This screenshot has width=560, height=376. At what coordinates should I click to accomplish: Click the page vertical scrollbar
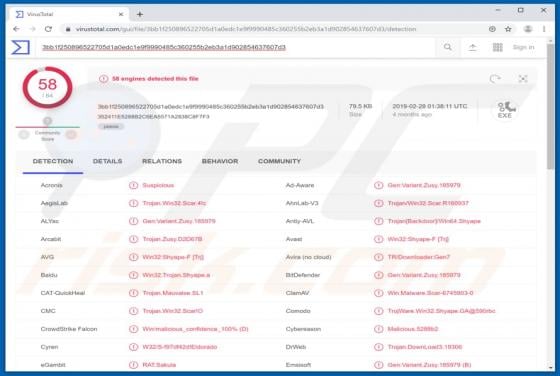click(551, 207)
